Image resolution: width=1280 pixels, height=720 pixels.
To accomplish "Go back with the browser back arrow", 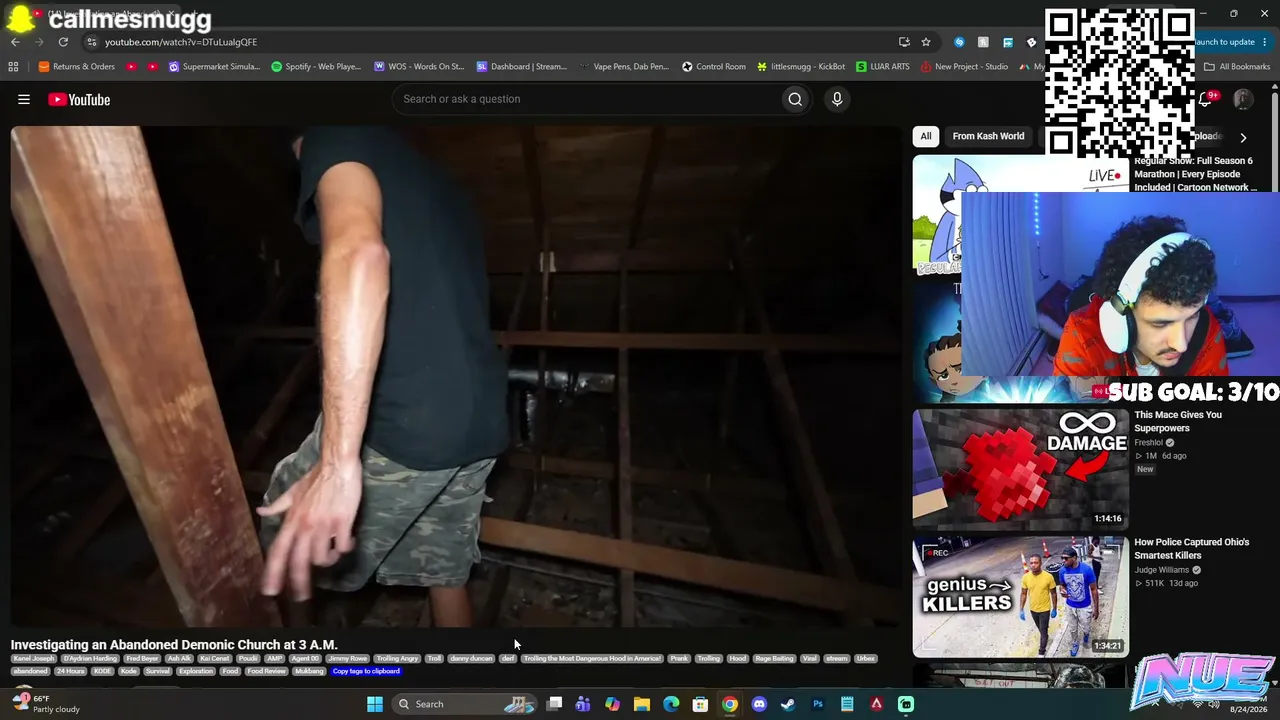I will coord(15,42).
